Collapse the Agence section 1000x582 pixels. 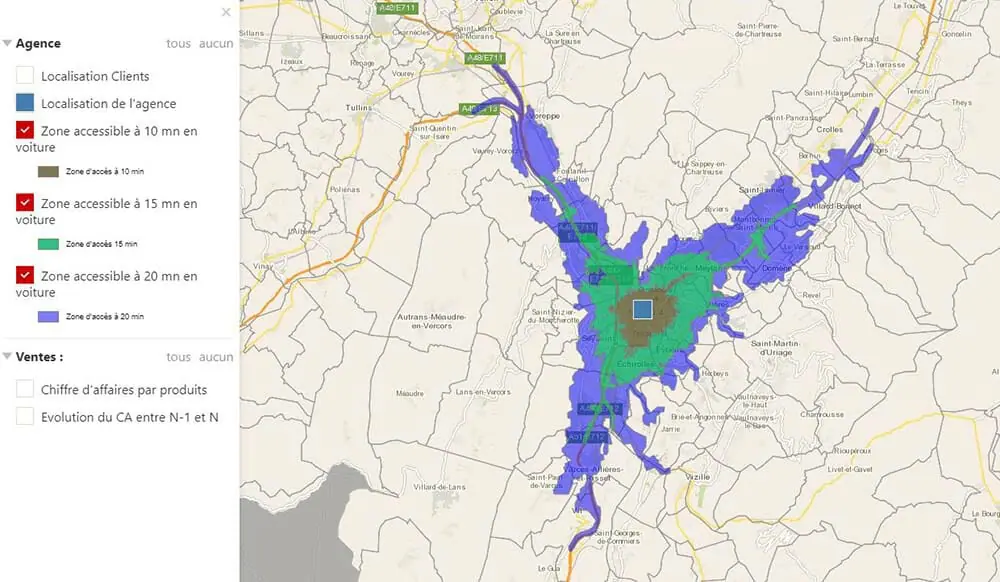pyautogui.click(x=8, y=43)
